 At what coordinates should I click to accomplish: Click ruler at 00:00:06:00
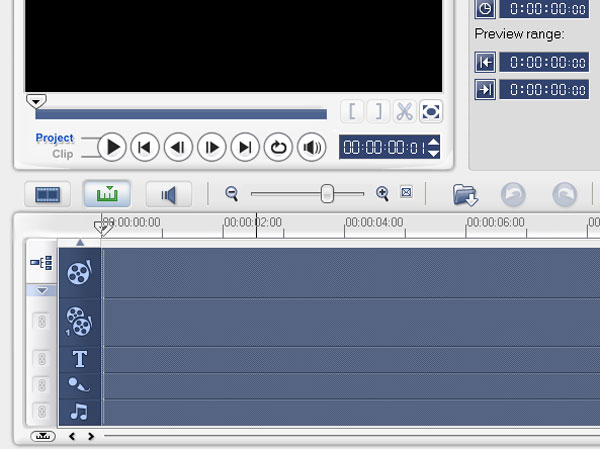click(x=496, y=222)
